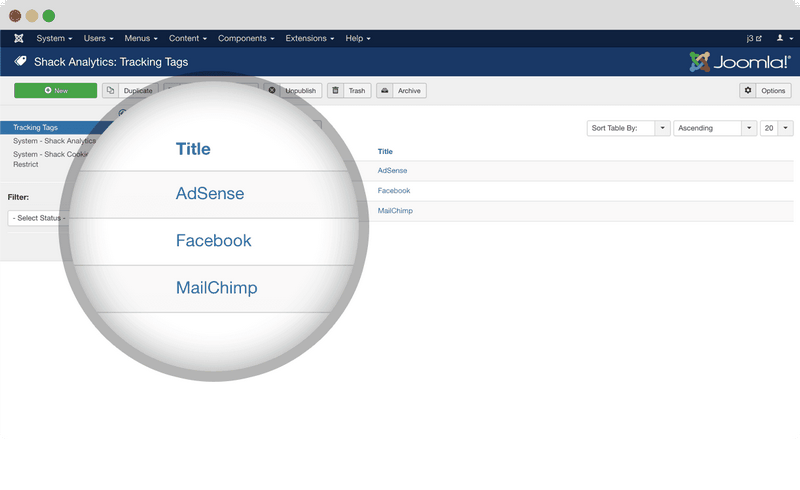Image resolution: width=800 pixels, height=490 pixels.
Task: Open the AdSense tracking tag
Action: click(394, 171)
